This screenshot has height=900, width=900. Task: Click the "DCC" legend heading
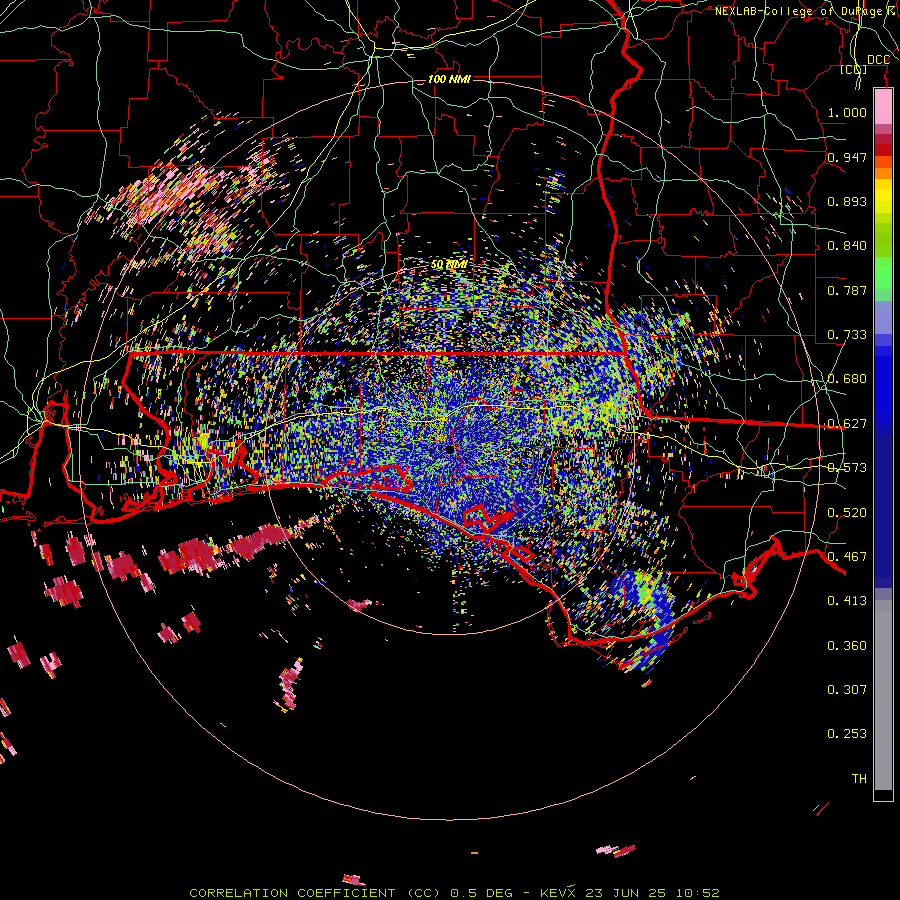(x=878, y=60)
